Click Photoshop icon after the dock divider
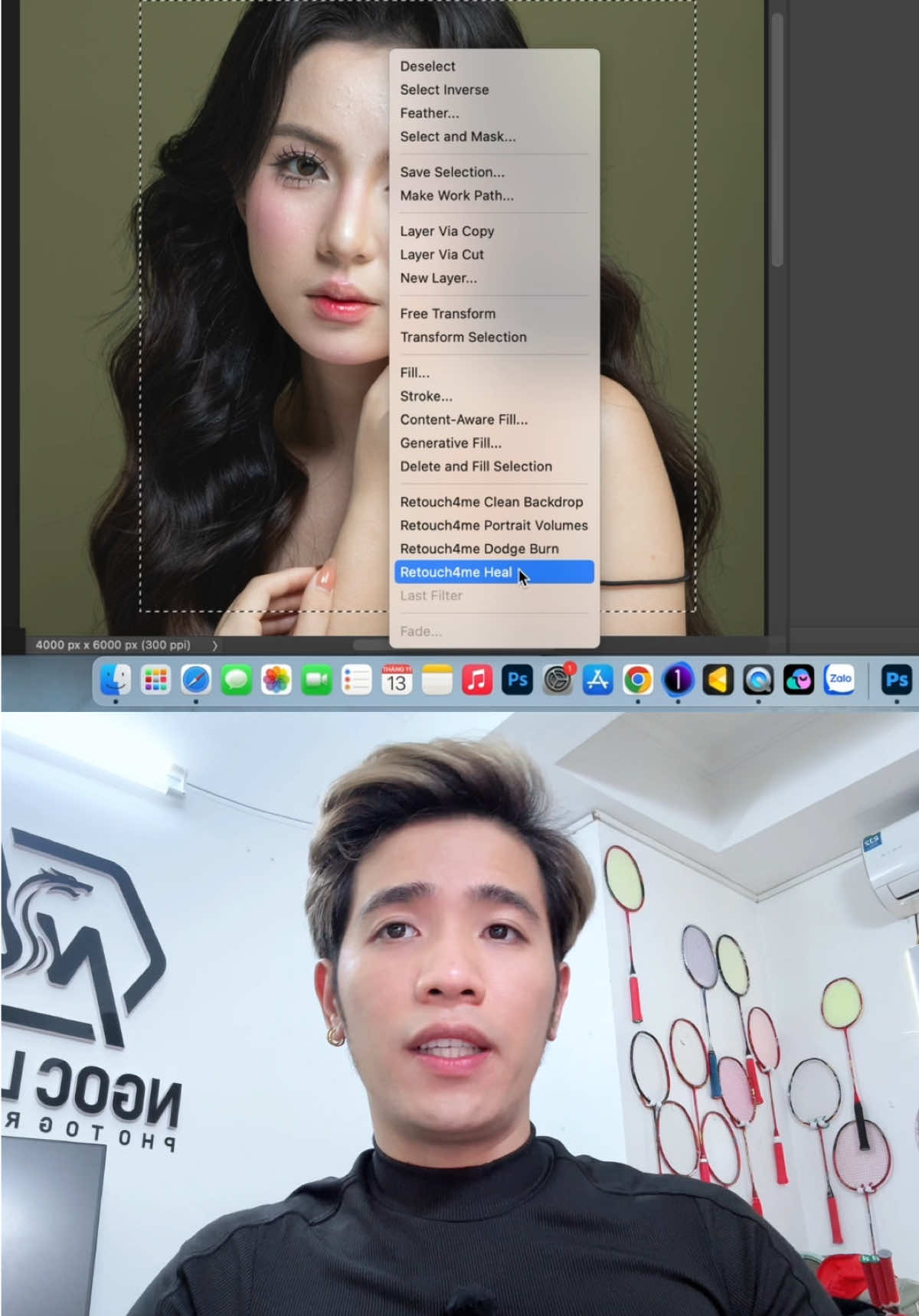Viewport: 919px width, 1316px height. point(896,680)
